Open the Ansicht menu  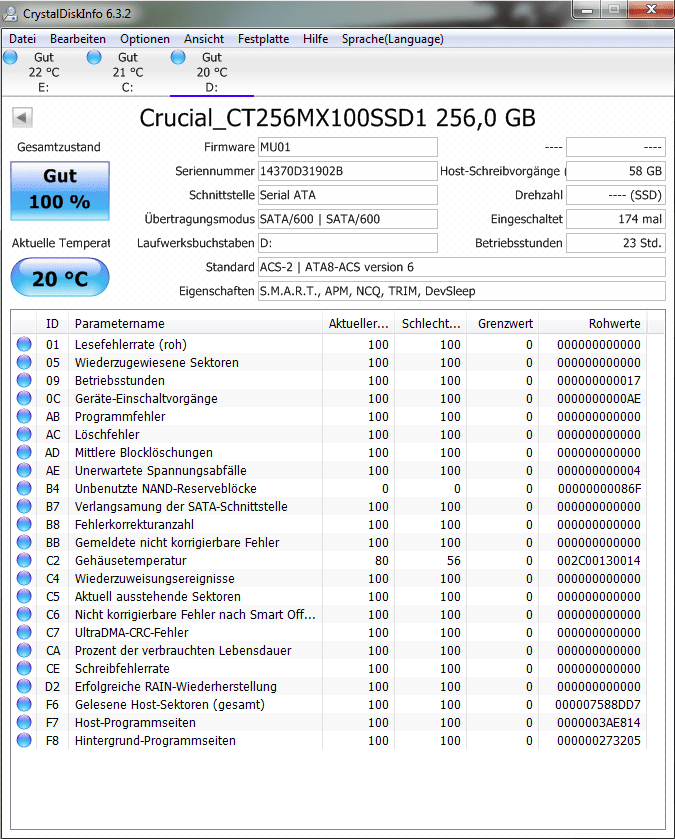pos(204,39)
